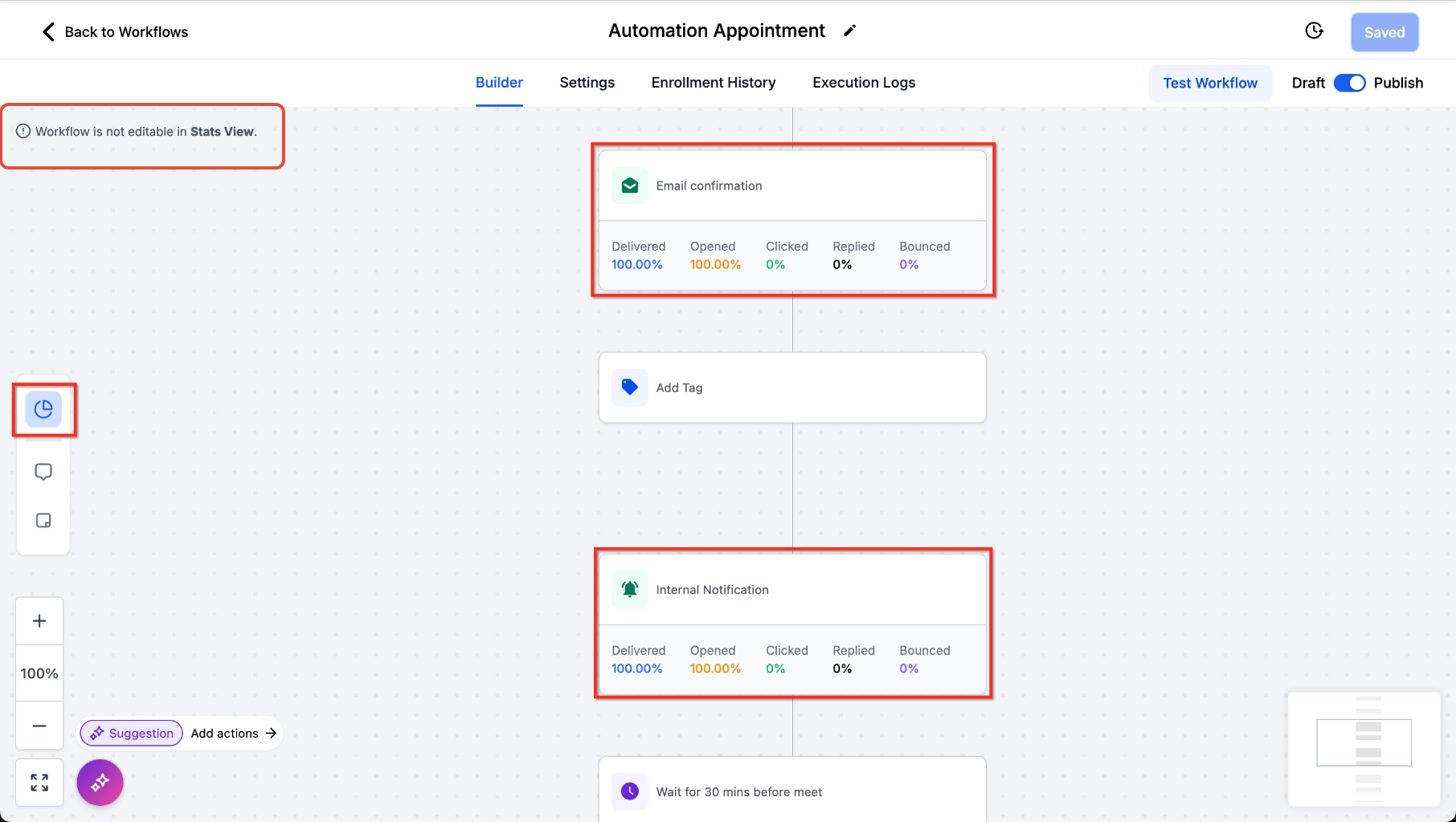
Task: Toggle the Draft/Publish switch
Action: [x=1350, y=83]
